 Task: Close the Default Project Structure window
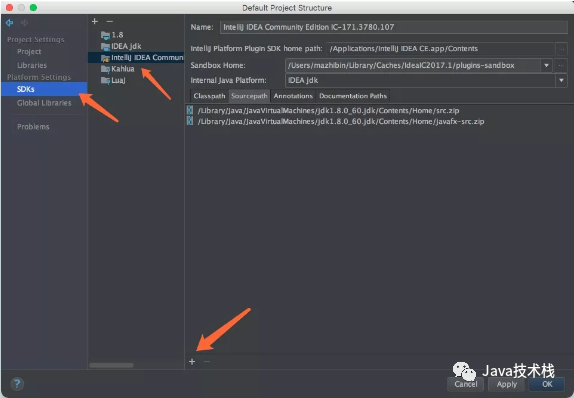(x=10, y=8)
